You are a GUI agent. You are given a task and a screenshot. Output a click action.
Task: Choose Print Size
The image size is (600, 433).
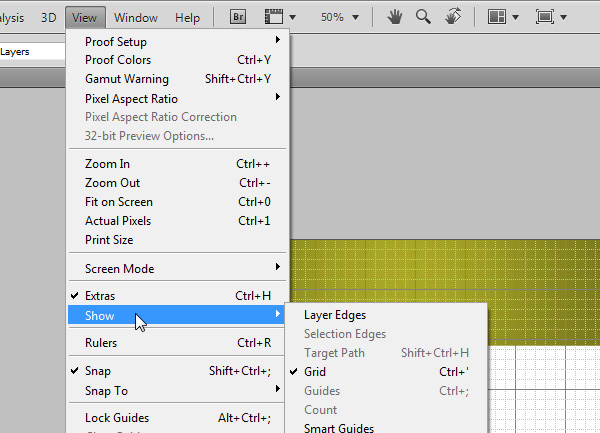(x=178, y=240)
